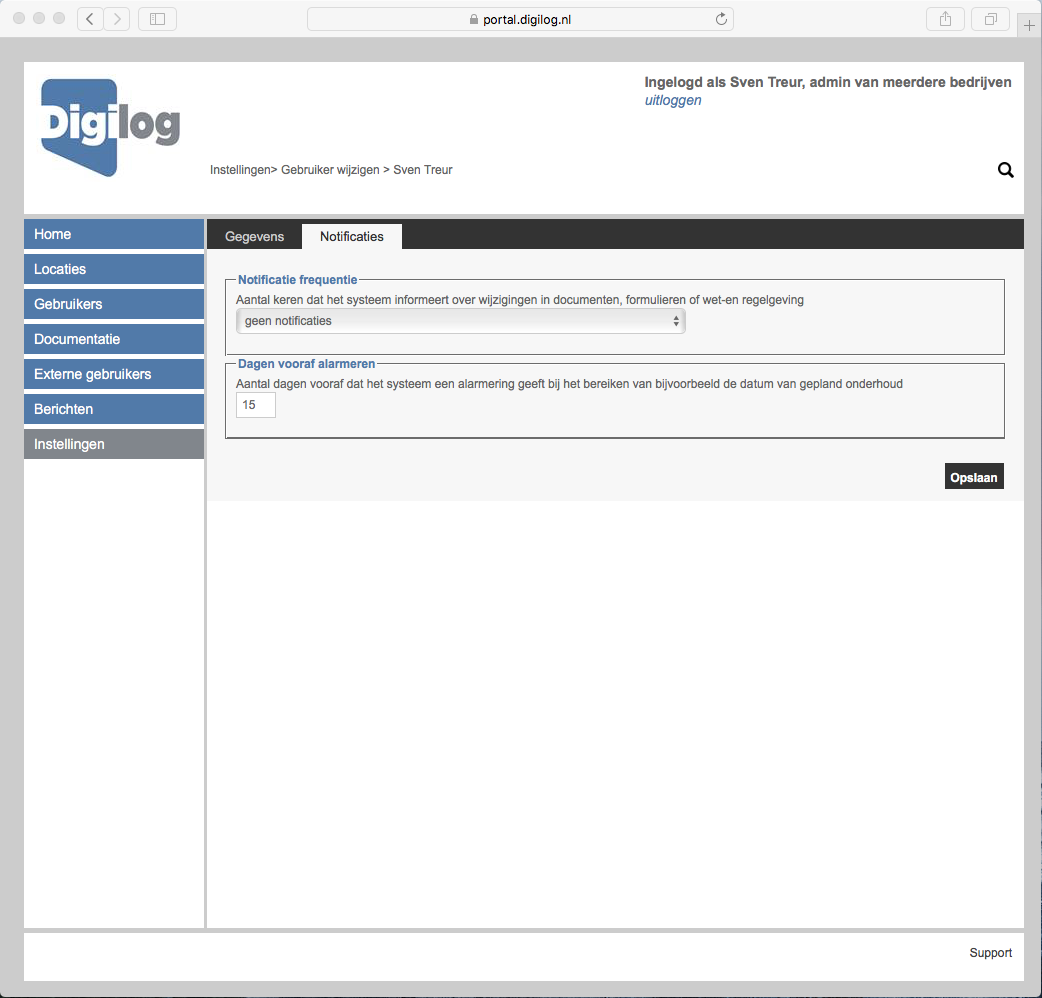Click the Digilog logo
1042x998 pixels.
110,127
